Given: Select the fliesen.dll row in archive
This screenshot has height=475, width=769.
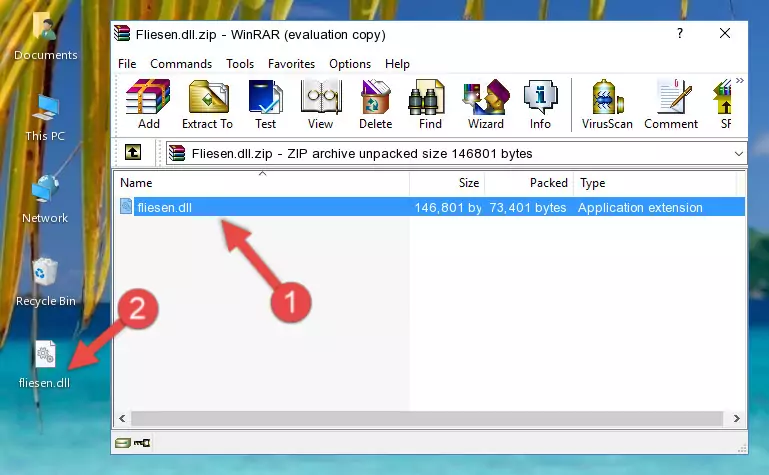Looking at the screenshot, I should pos(432,207).
